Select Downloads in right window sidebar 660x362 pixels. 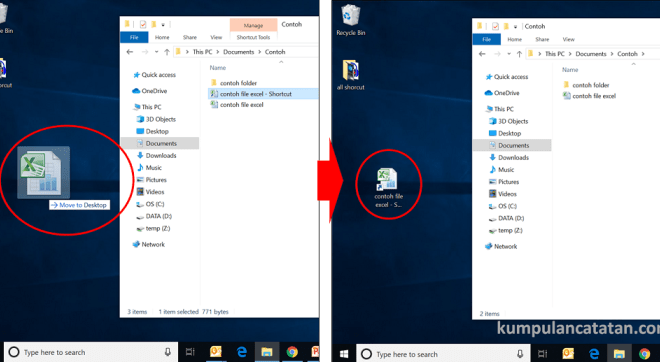[x=509, y=157]
